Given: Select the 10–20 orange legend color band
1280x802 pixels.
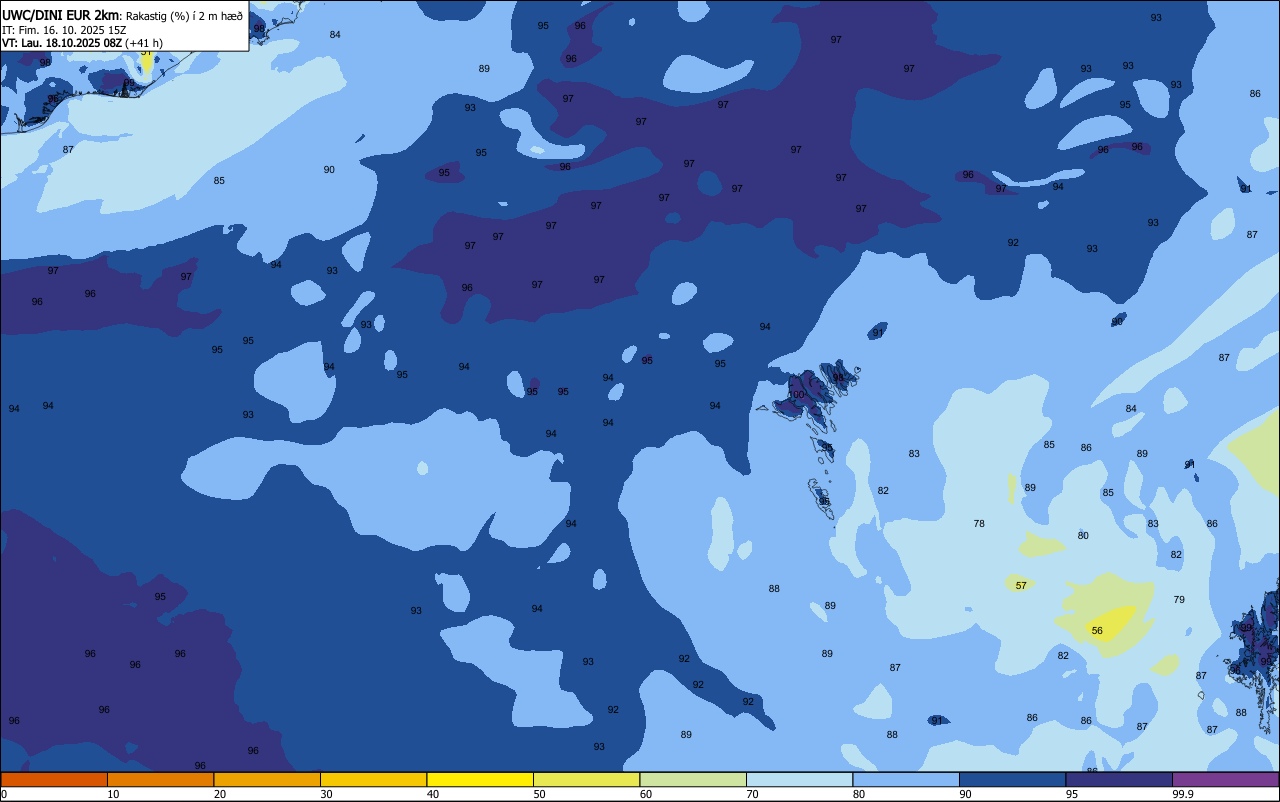Looking at the screenshot, I should 160,779.
